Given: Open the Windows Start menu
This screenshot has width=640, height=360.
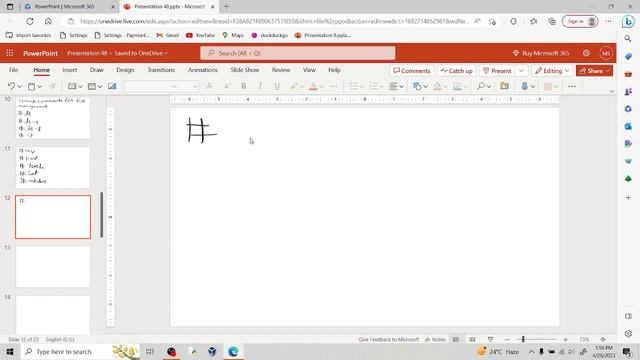Looking at the screenshot, I should (x=9, y=351).
